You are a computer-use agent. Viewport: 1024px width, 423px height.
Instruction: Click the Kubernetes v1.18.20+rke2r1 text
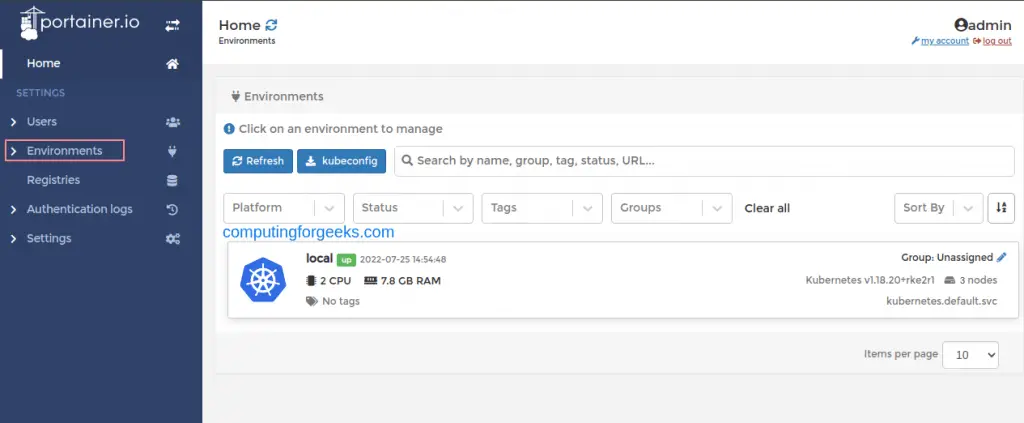click(871, 281)
